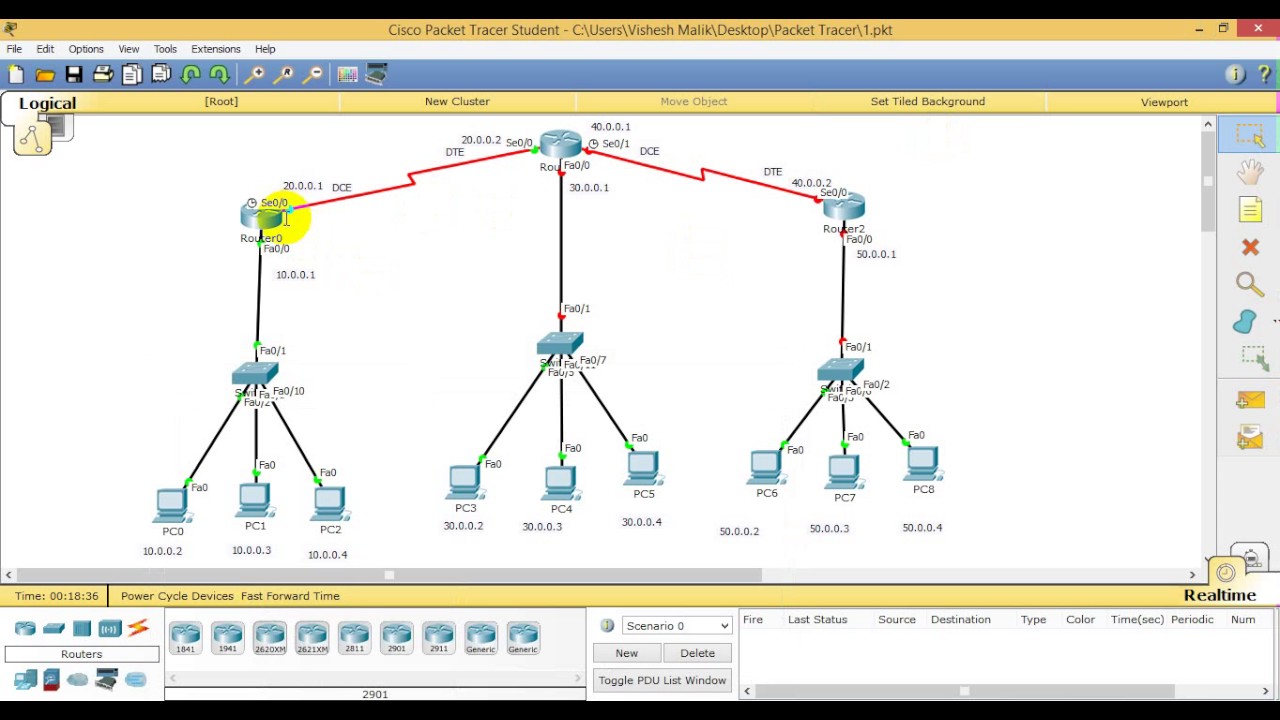This screenshot has height=720, width=1280.
Task: Open the Edit menu
Action: pyautogui.click(x=45, y=48)
